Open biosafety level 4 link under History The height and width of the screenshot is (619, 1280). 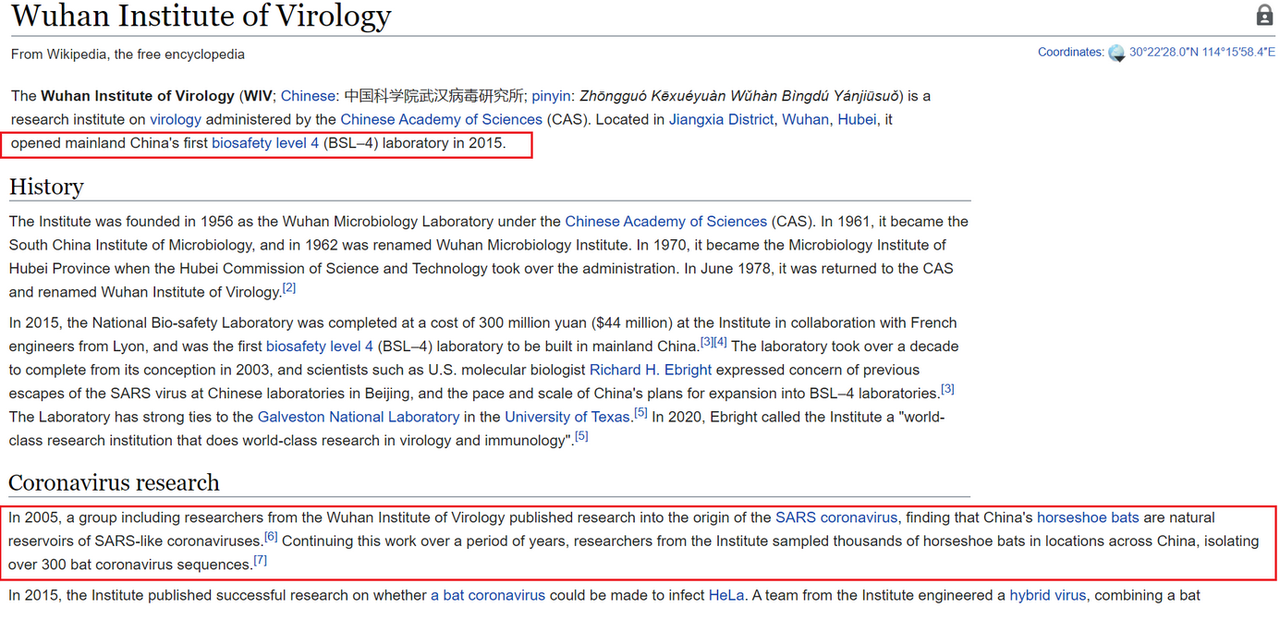tap(319, 346)
